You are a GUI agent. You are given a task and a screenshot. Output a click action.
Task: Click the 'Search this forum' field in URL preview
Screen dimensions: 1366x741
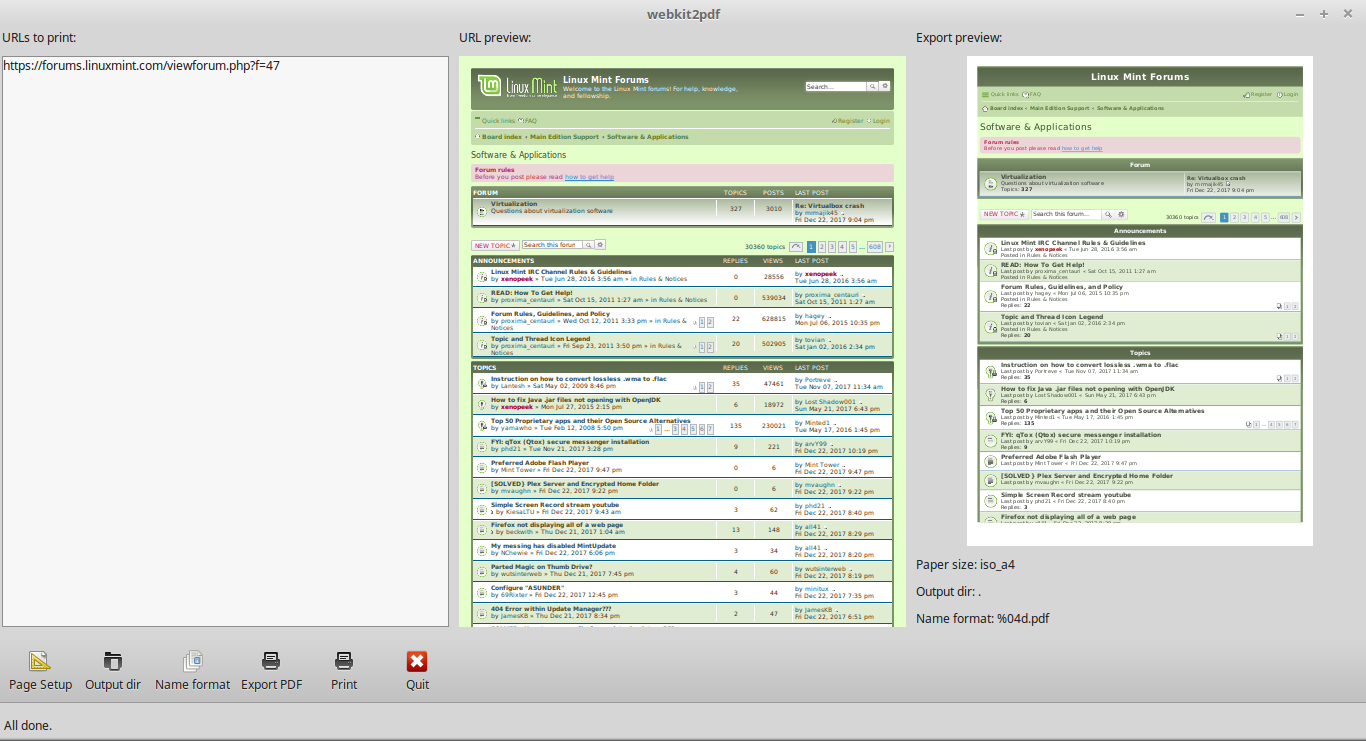(552, 245)
